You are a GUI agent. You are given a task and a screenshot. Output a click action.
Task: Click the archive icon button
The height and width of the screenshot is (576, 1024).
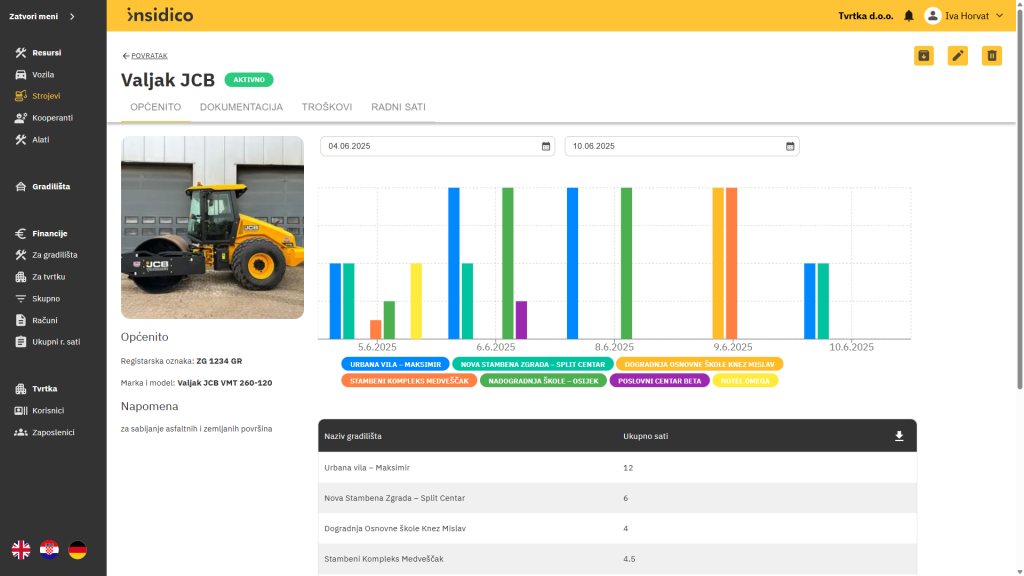click(x=924, y=56)
